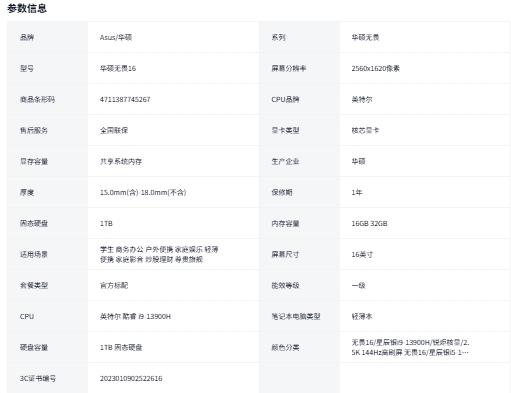Click the memory value 16GB 32GB
511x393 pixels.
[x=369, y=223]
